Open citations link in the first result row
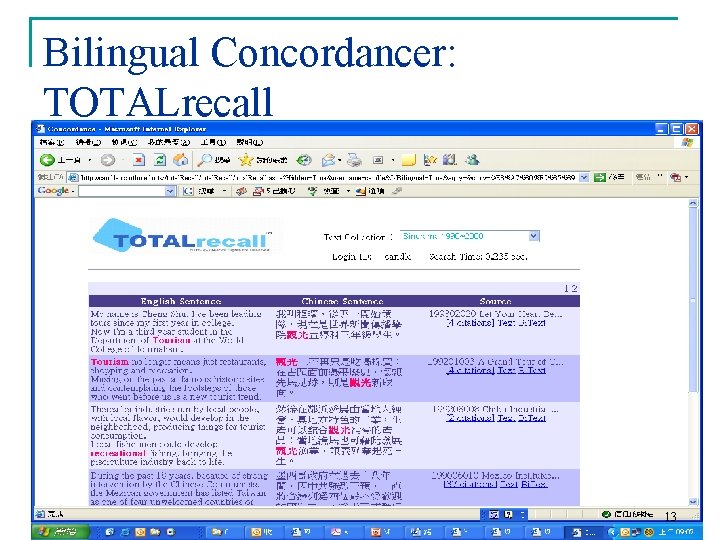 coord(470,323)
